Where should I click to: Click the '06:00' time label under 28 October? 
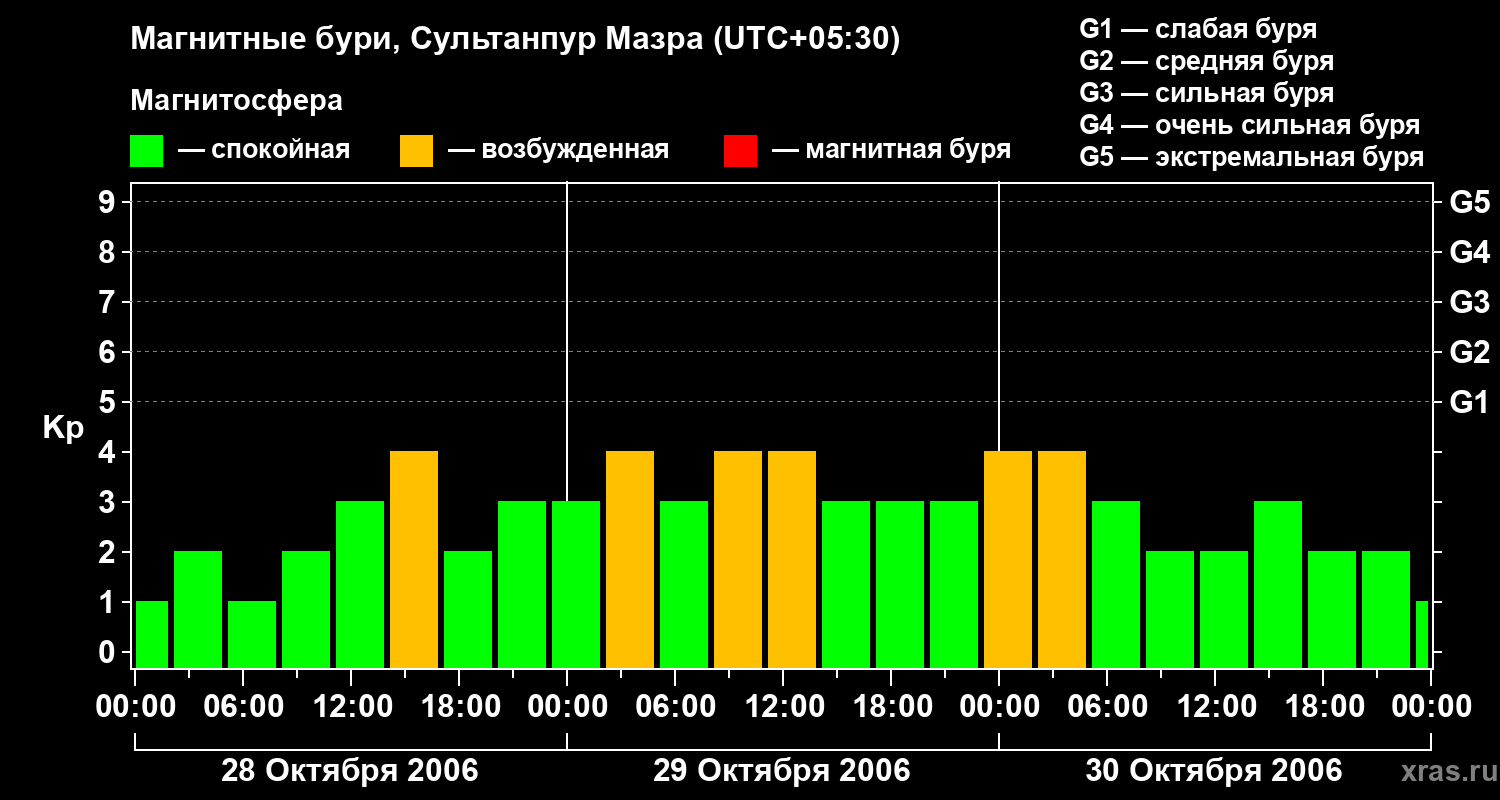pos(244,707)
